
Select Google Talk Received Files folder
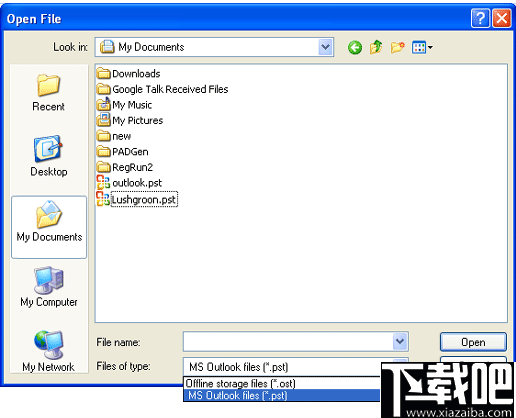click(163, 89)
